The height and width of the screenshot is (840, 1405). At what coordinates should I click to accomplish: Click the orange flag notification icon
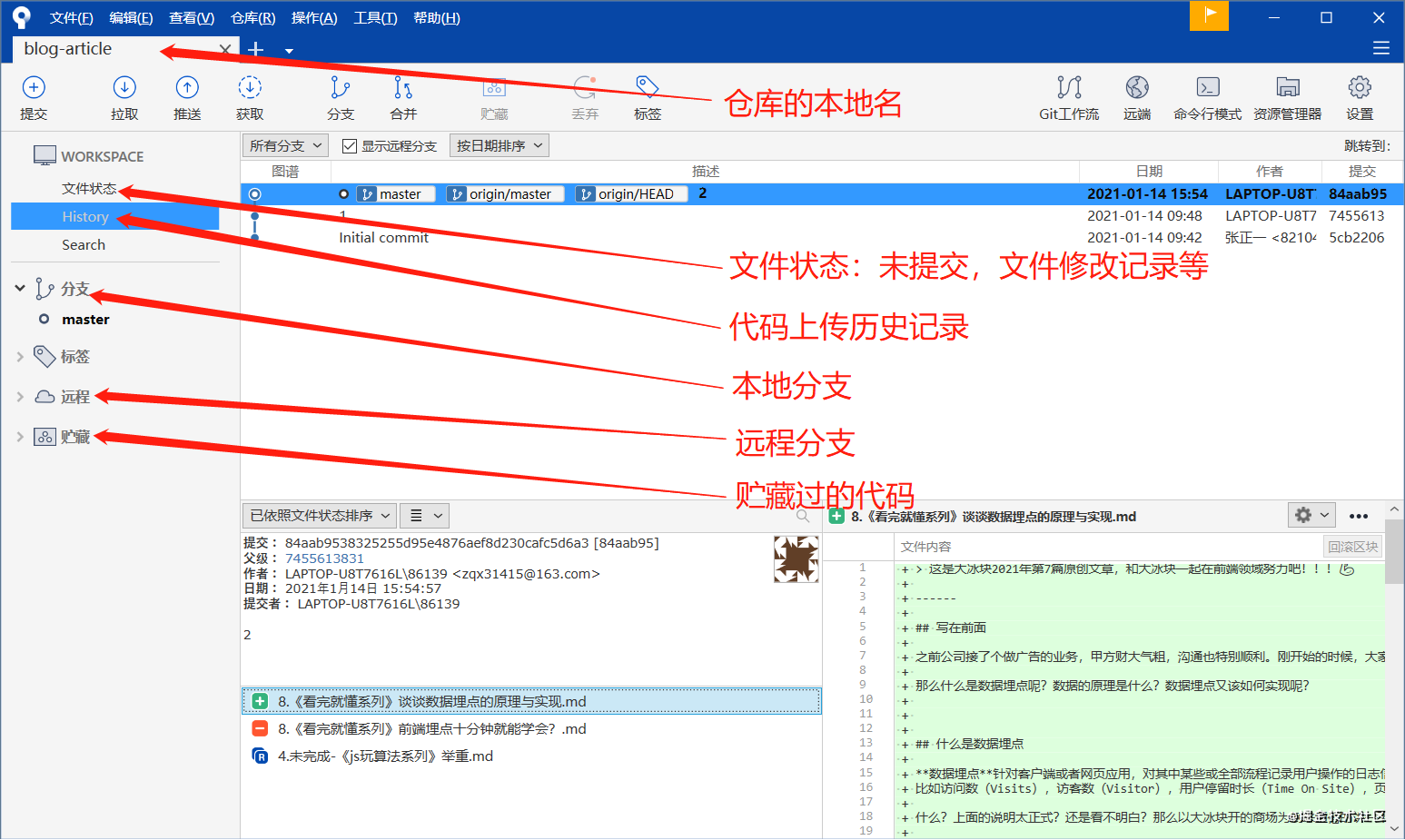point(1209,15)
